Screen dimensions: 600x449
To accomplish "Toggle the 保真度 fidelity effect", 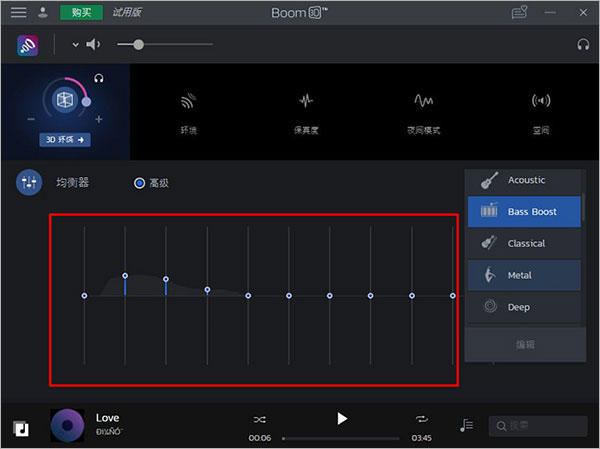I will tap(306, 113).
